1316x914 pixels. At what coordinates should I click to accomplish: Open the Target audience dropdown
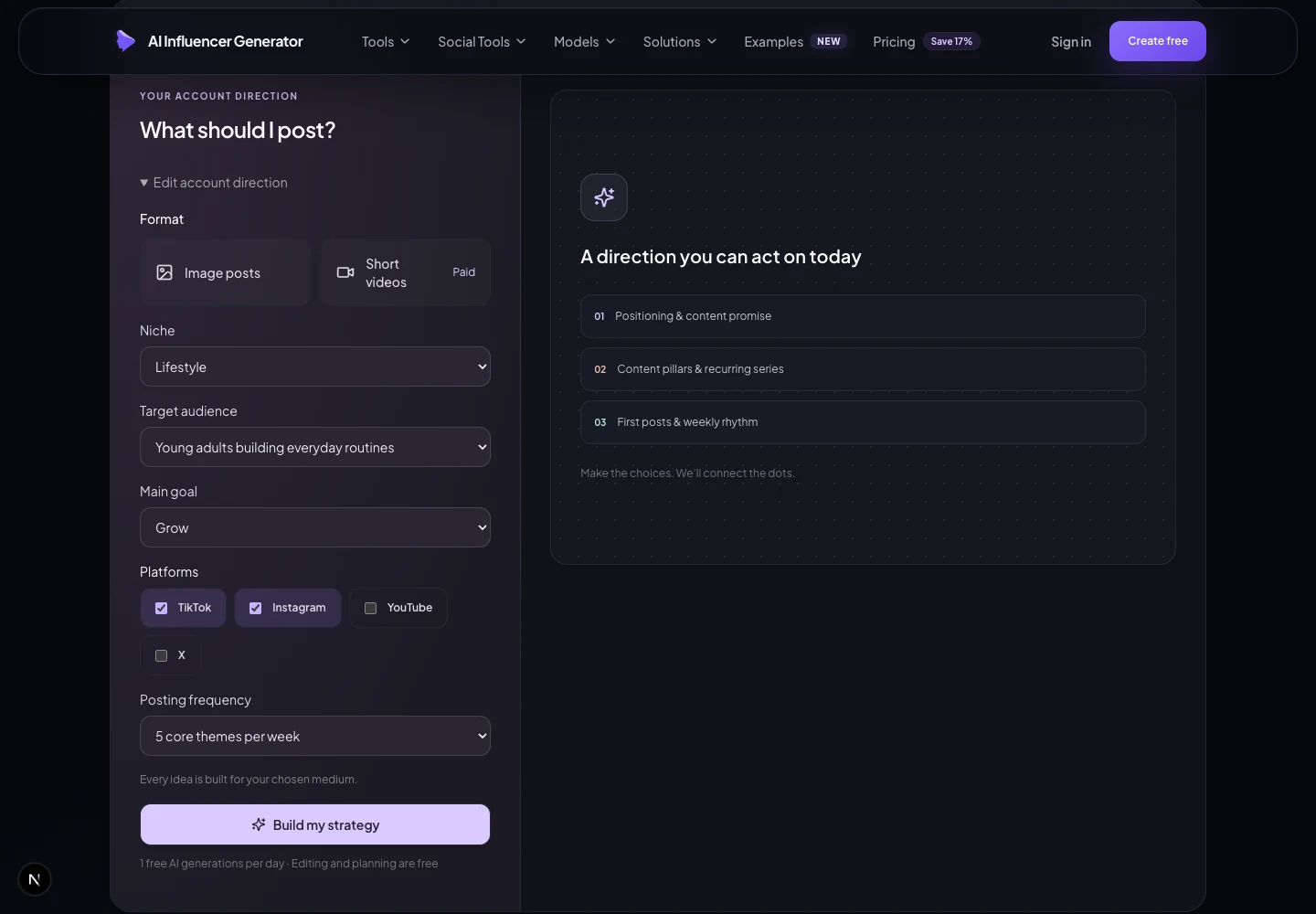tap(315, 447)
